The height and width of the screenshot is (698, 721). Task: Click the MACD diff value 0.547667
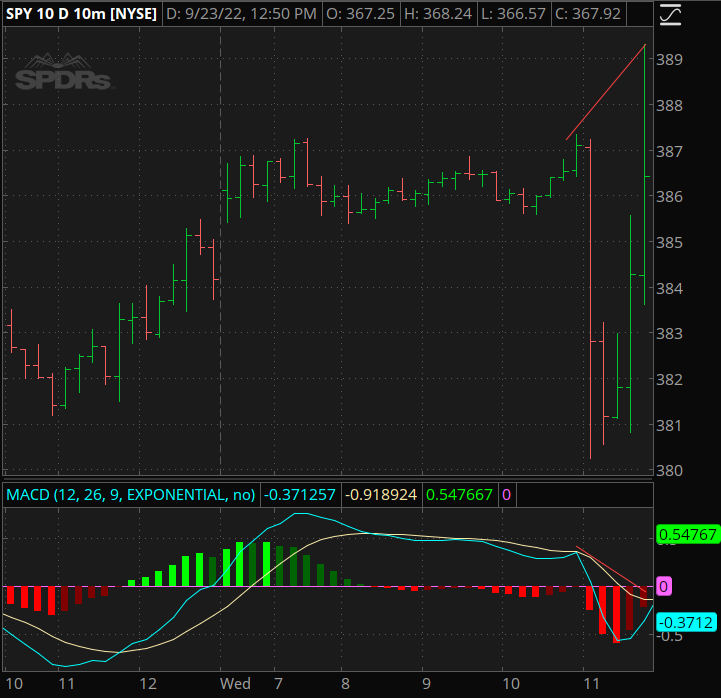[459, 495]
